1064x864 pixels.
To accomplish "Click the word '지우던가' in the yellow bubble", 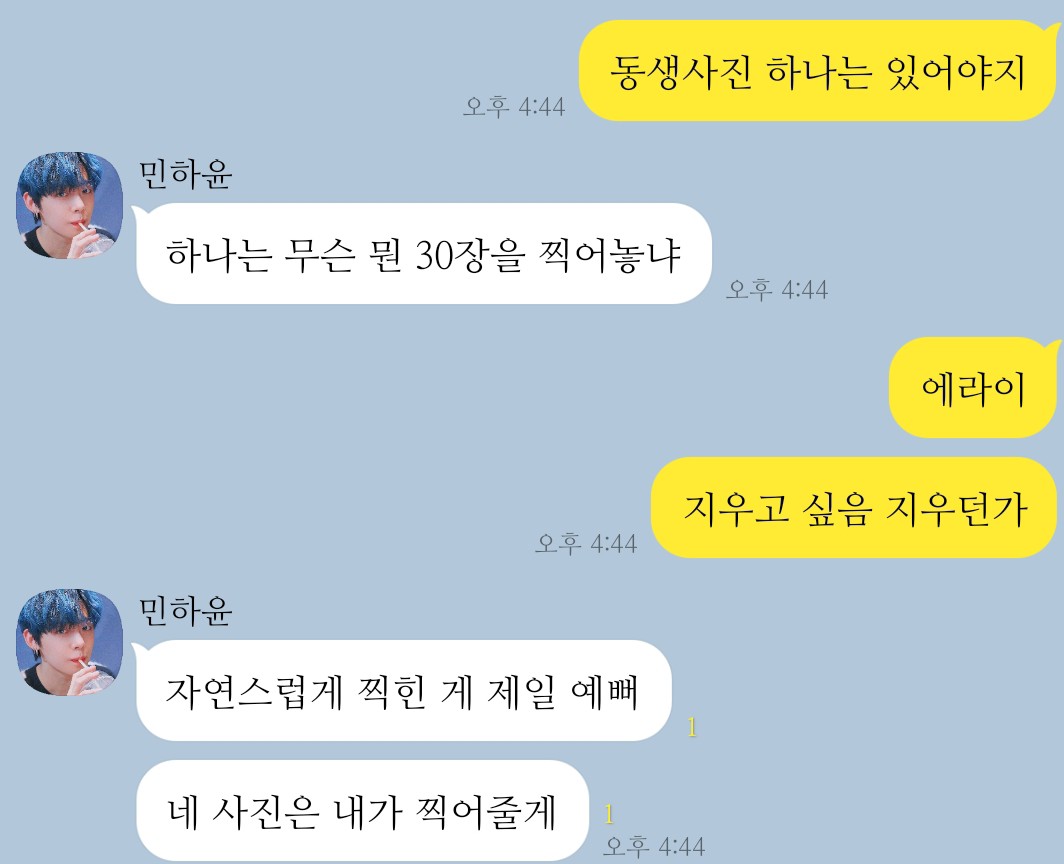I will (957, 510).
